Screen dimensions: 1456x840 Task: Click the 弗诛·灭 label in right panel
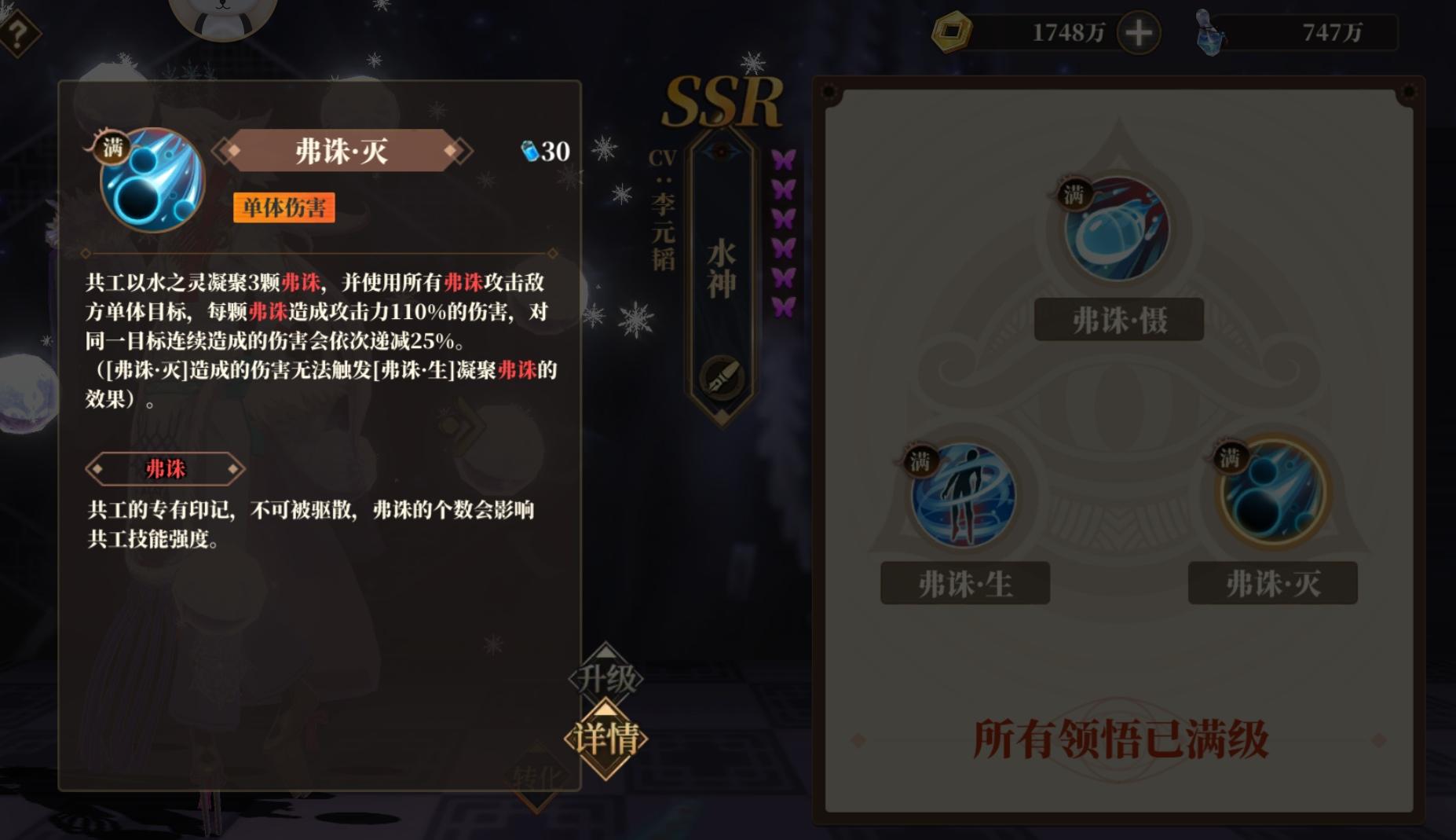coord(1273,584)
